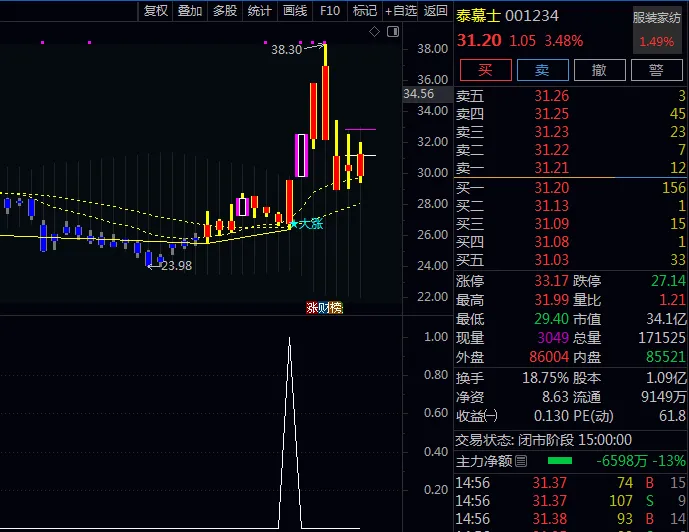Click the 撤 cancel order button
Screen dimensions: 689x532
600,70
